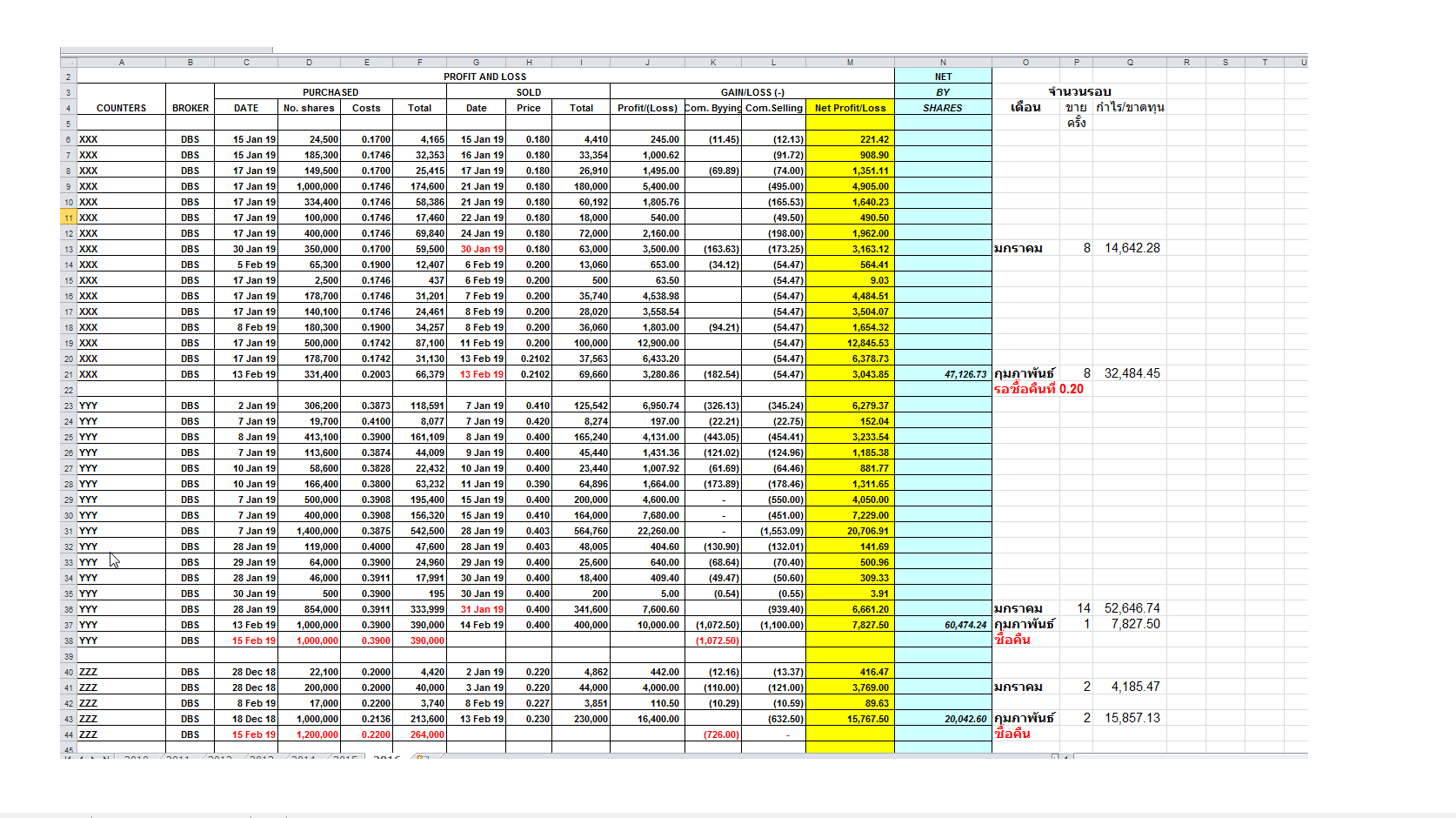Screen dimensions: 1456x818
Task: Click the Profit/(Loss) column label
Action: click(647, 108)
